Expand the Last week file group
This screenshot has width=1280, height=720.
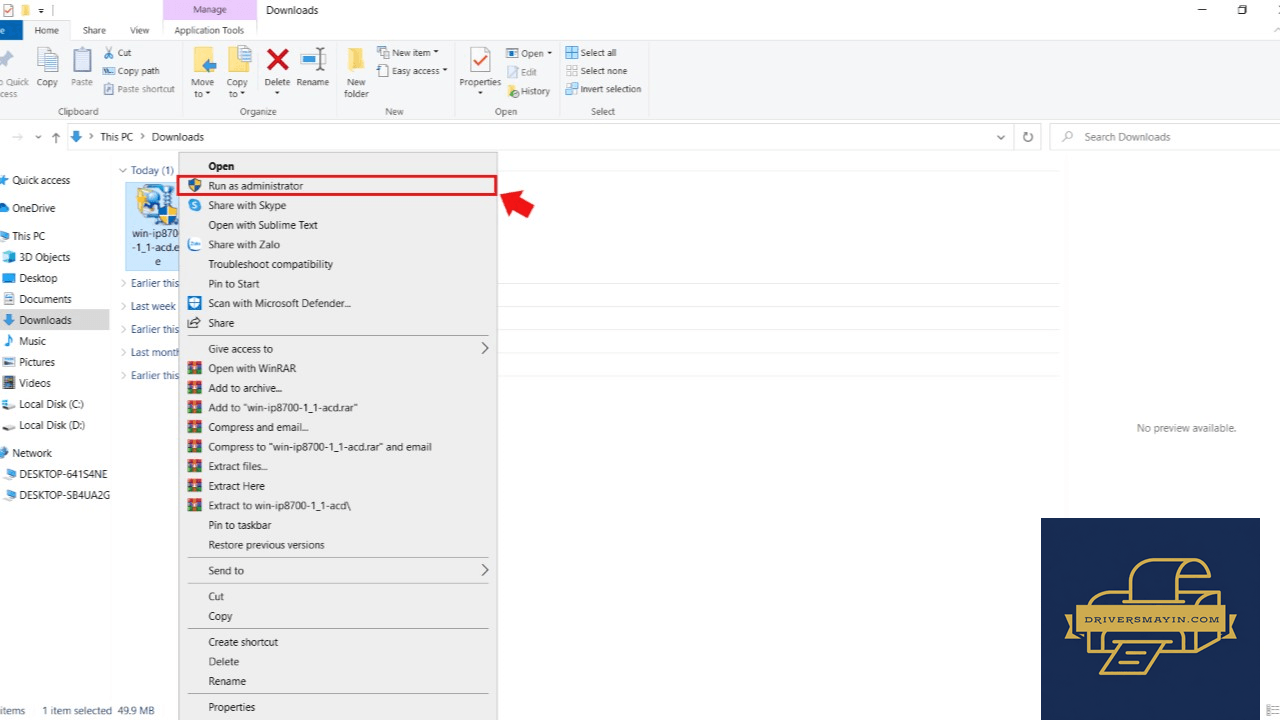123,306
